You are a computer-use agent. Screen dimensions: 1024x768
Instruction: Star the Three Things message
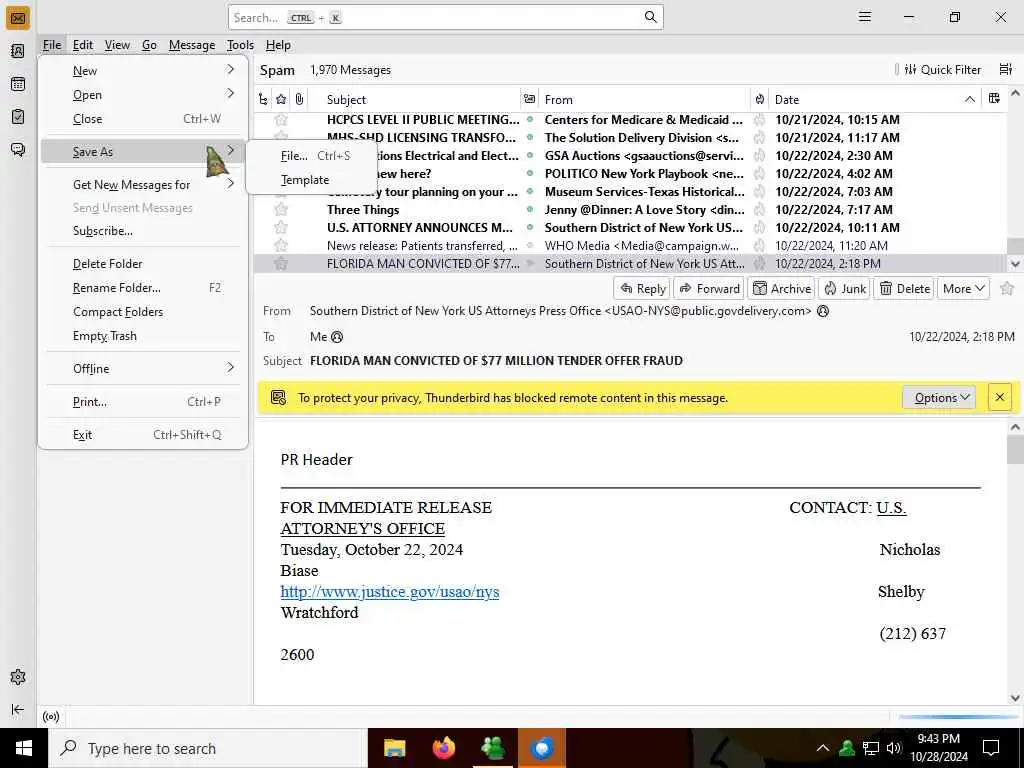click(x=281, y=210)
